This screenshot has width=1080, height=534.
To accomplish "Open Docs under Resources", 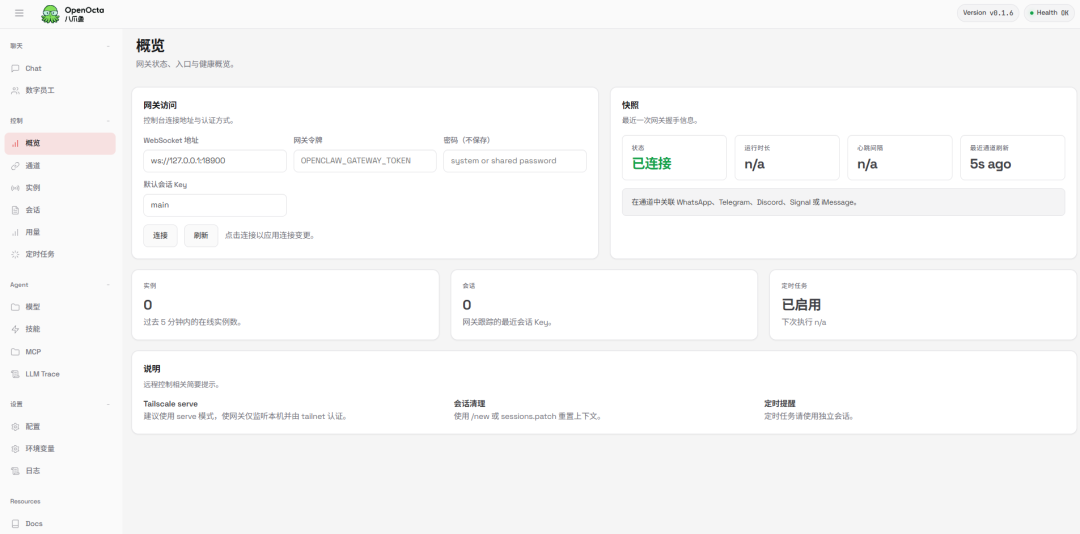I will (x=33, y=523).
